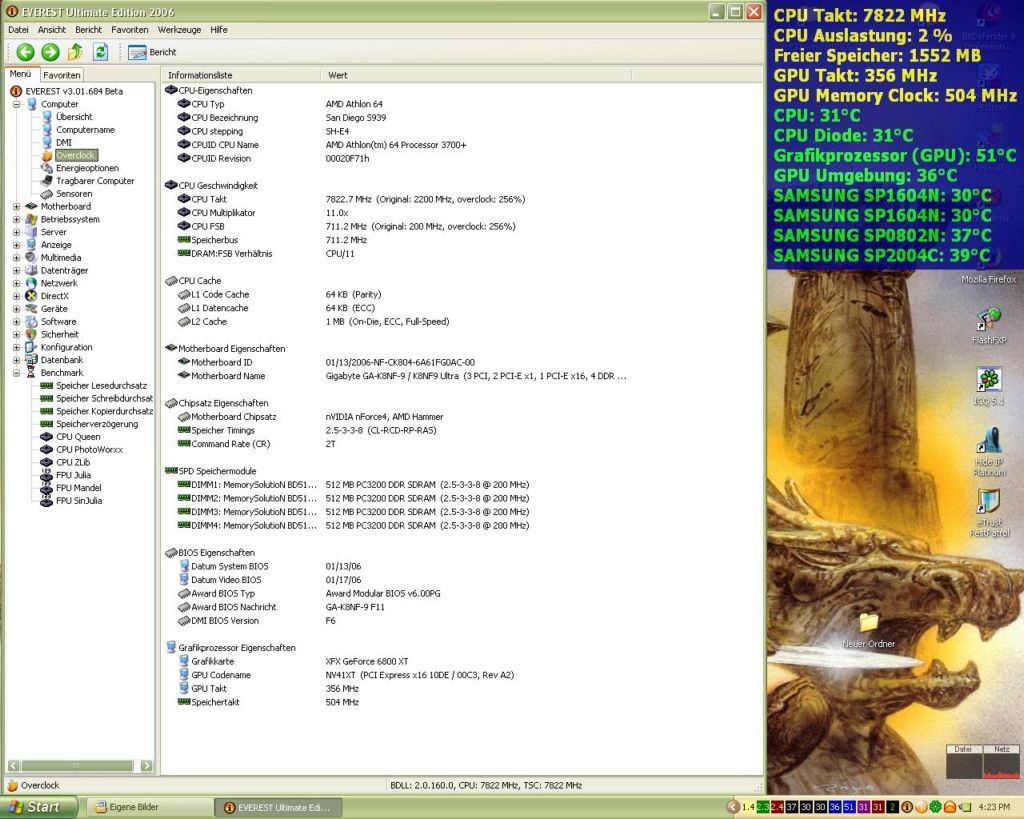Viewport: 1024px width, 819px height.
Task: Select Übersicht in the tree
Action: click(74, 117)
